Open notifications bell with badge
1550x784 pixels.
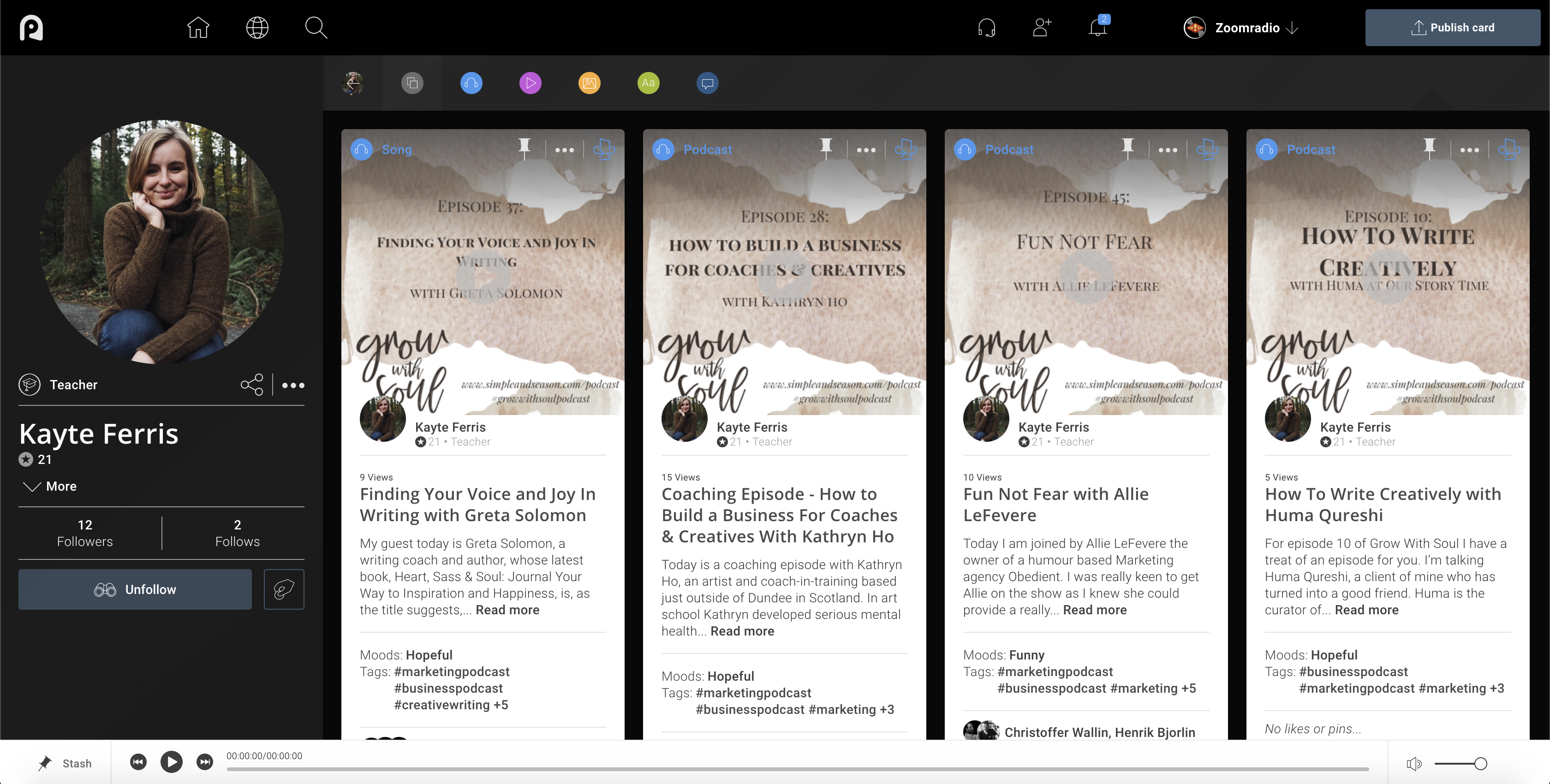(x=1097, y=28)
